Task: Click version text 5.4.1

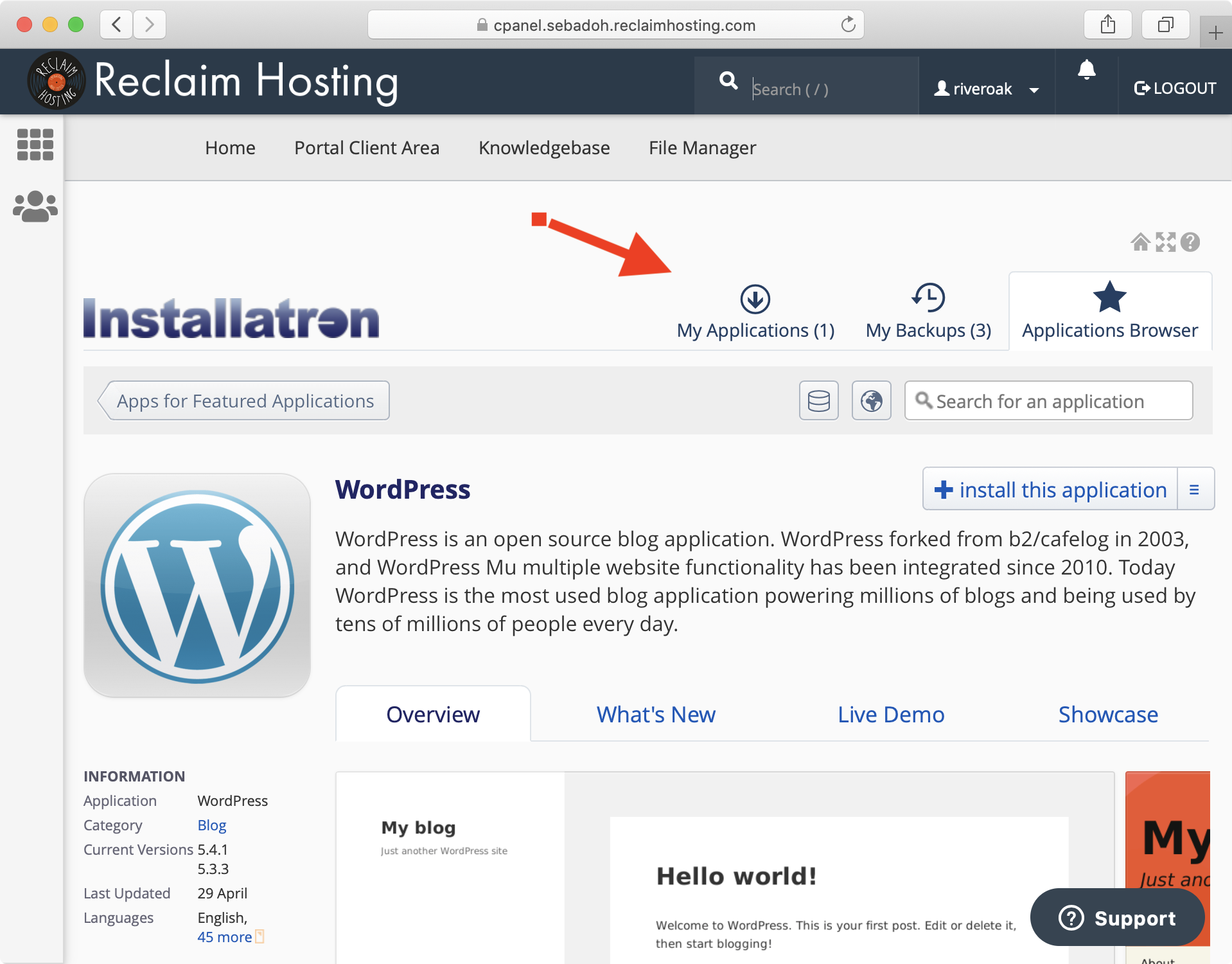Action: (213, 849)
